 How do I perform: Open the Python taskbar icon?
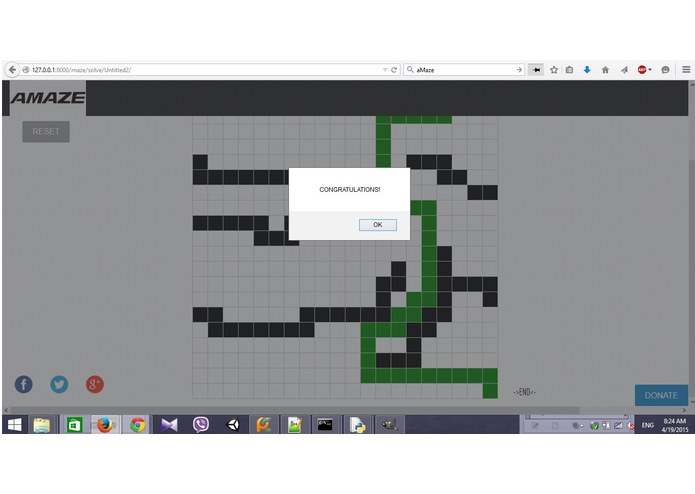click(x=357, y=425)
